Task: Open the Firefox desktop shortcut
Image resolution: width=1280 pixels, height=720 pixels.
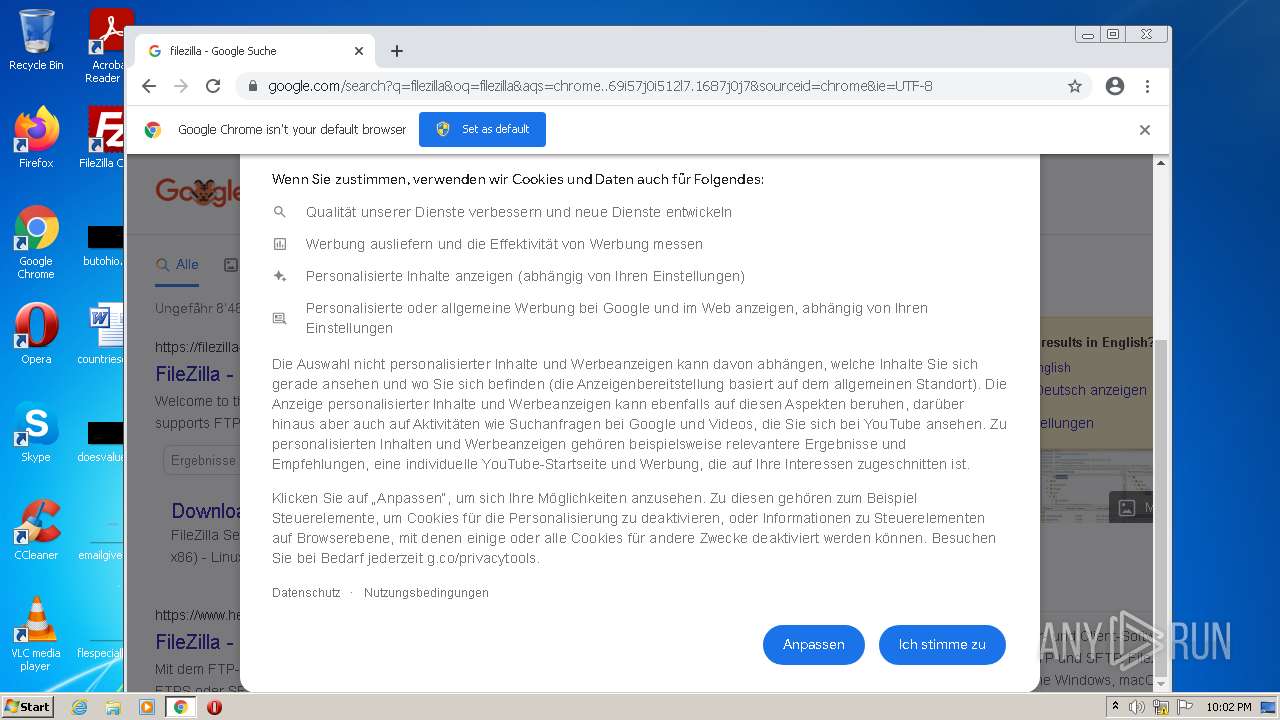Action: pos(36,138)
